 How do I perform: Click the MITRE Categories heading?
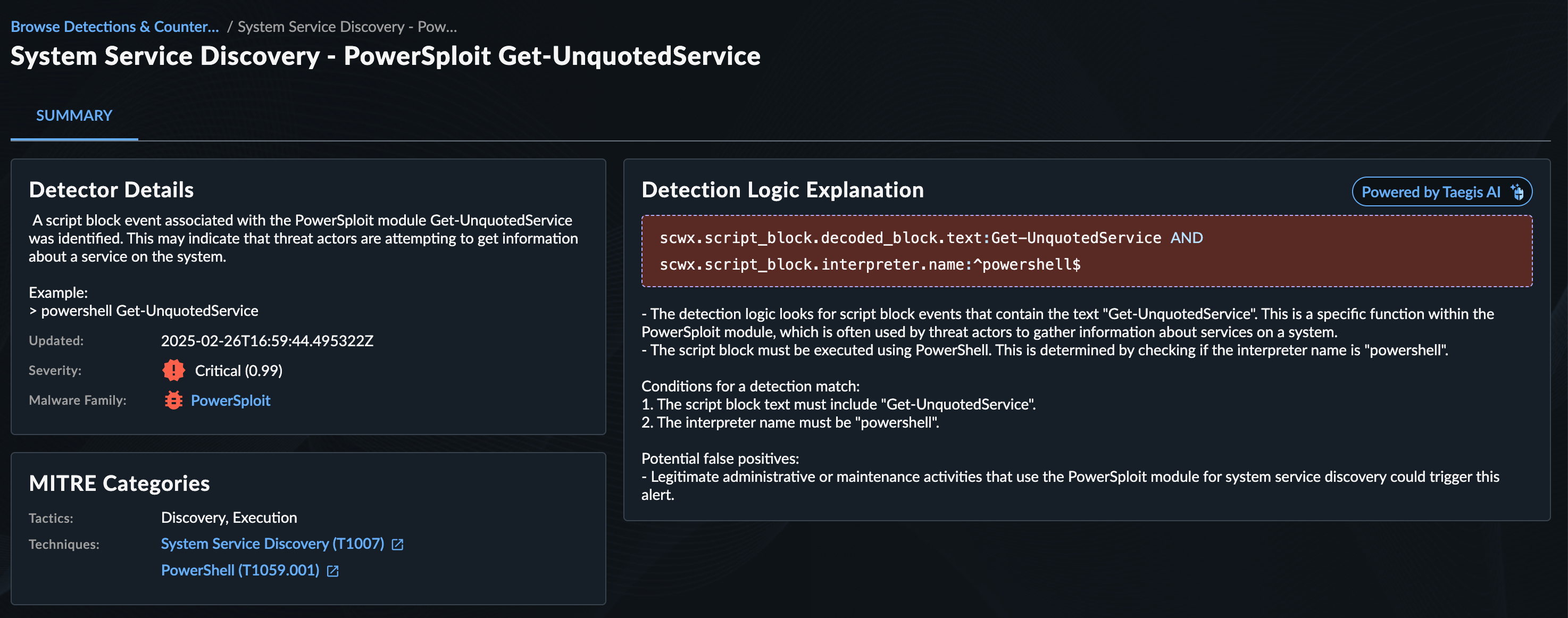(x=119, y=483)
